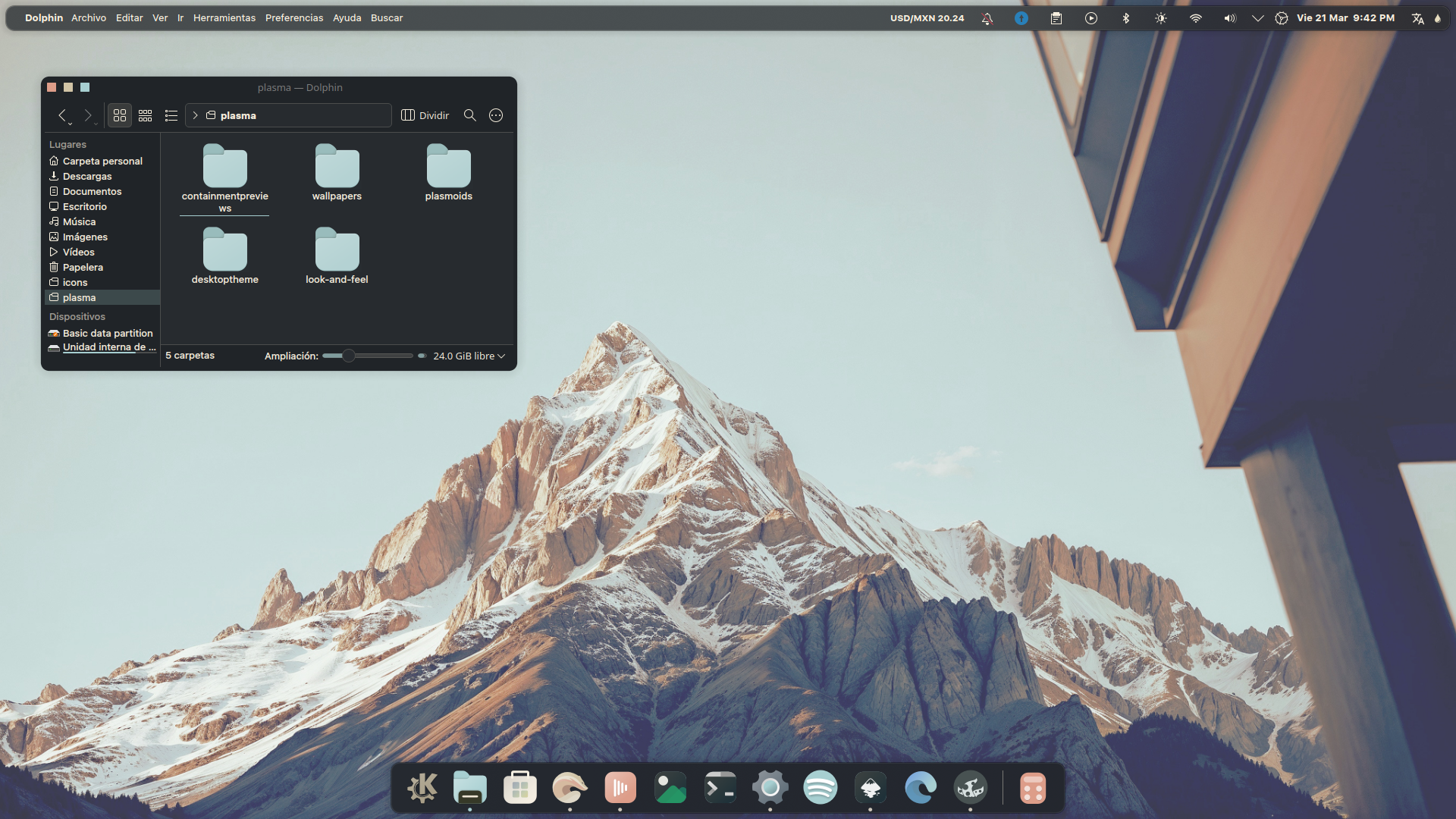The image size is (1456, 819).
Task: Open notifications bell in top panel
Action: point(987,18)
